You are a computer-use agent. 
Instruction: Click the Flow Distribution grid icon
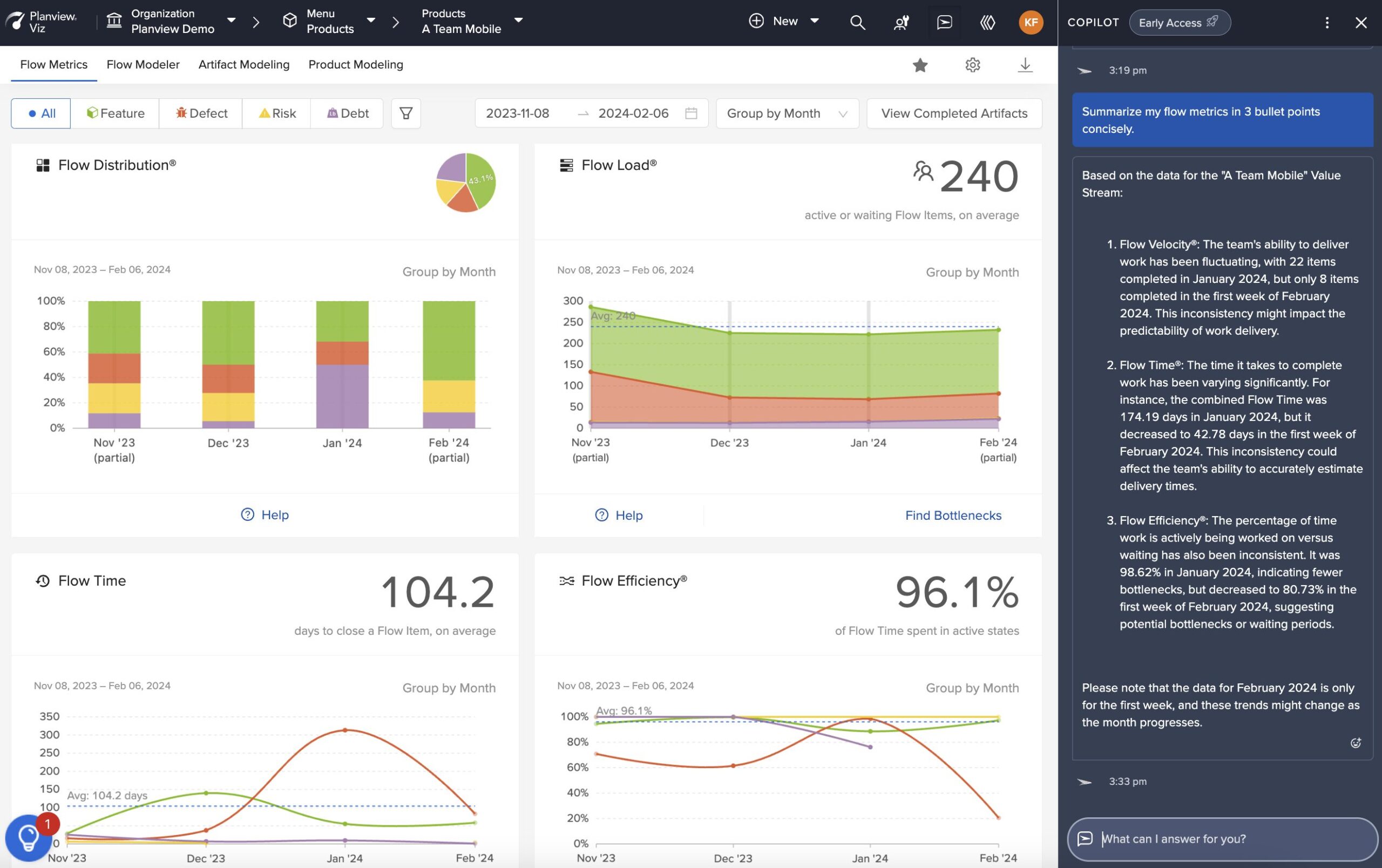coord(43,166)
